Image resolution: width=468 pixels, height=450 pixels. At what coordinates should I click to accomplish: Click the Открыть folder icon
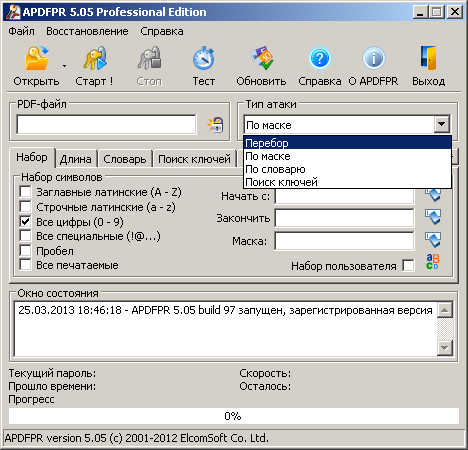click(36, 58)
